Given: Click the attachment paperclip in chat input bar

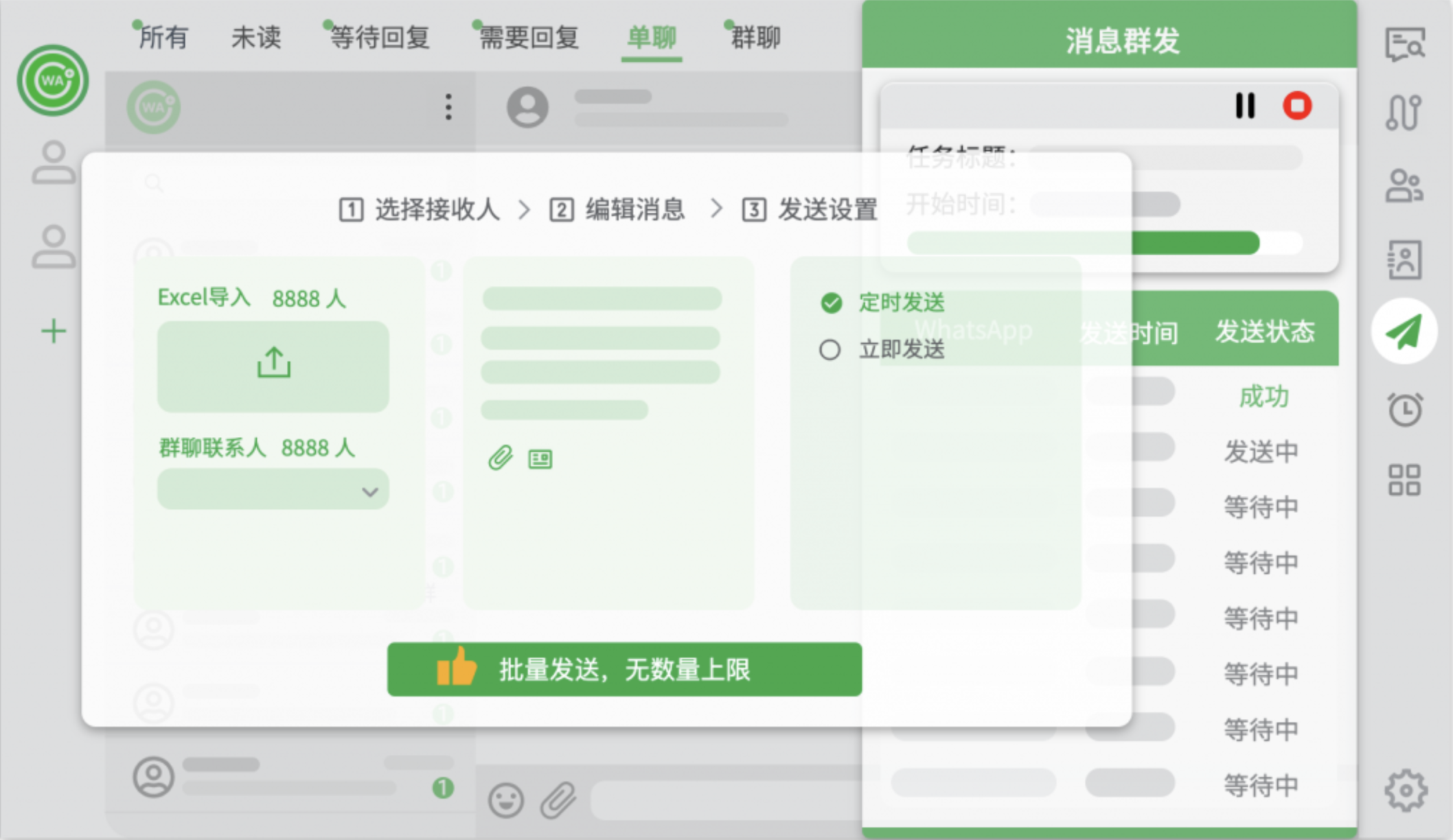Looking at the screenshot, I should coord(558,800).
